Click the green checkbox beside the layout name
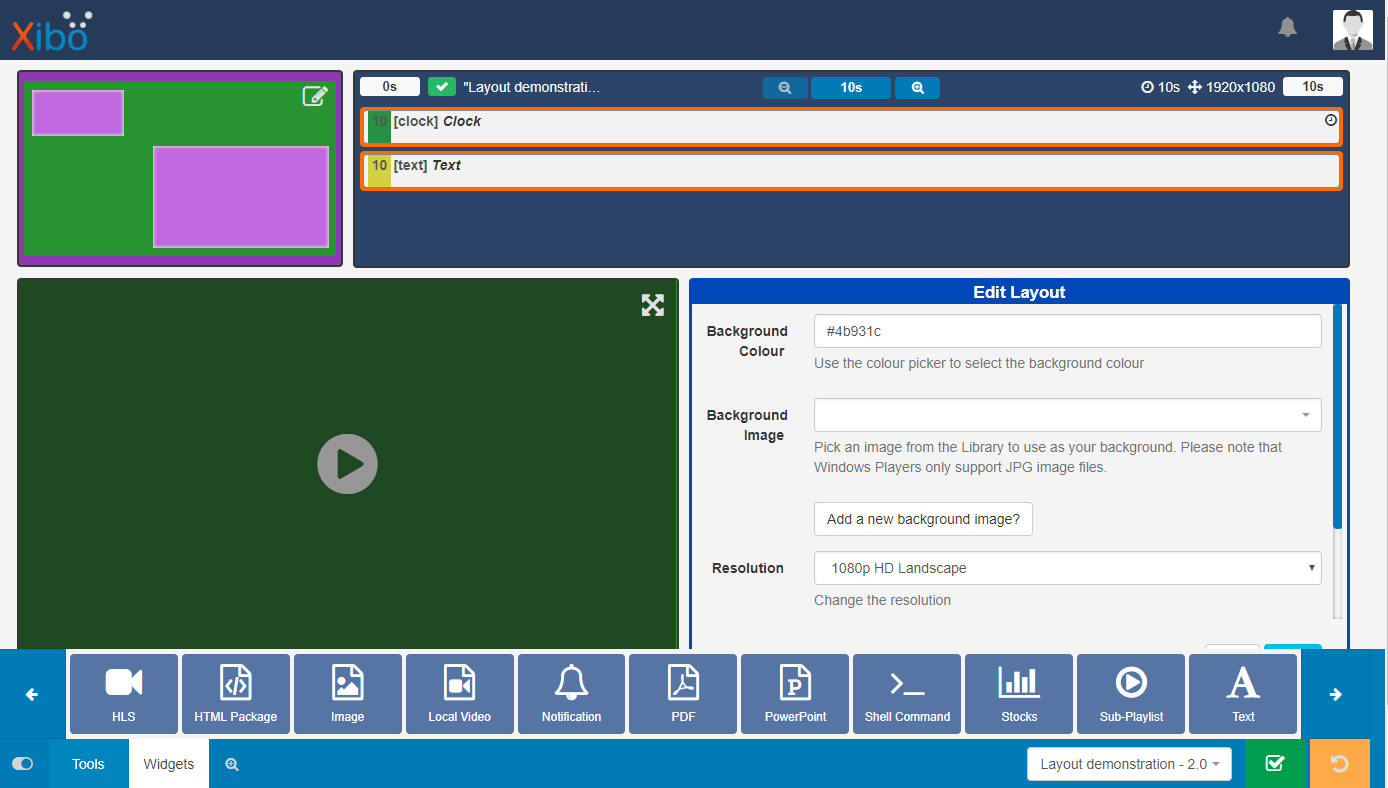This screenshot has height=788, width=1388. (x=441, y=86)
